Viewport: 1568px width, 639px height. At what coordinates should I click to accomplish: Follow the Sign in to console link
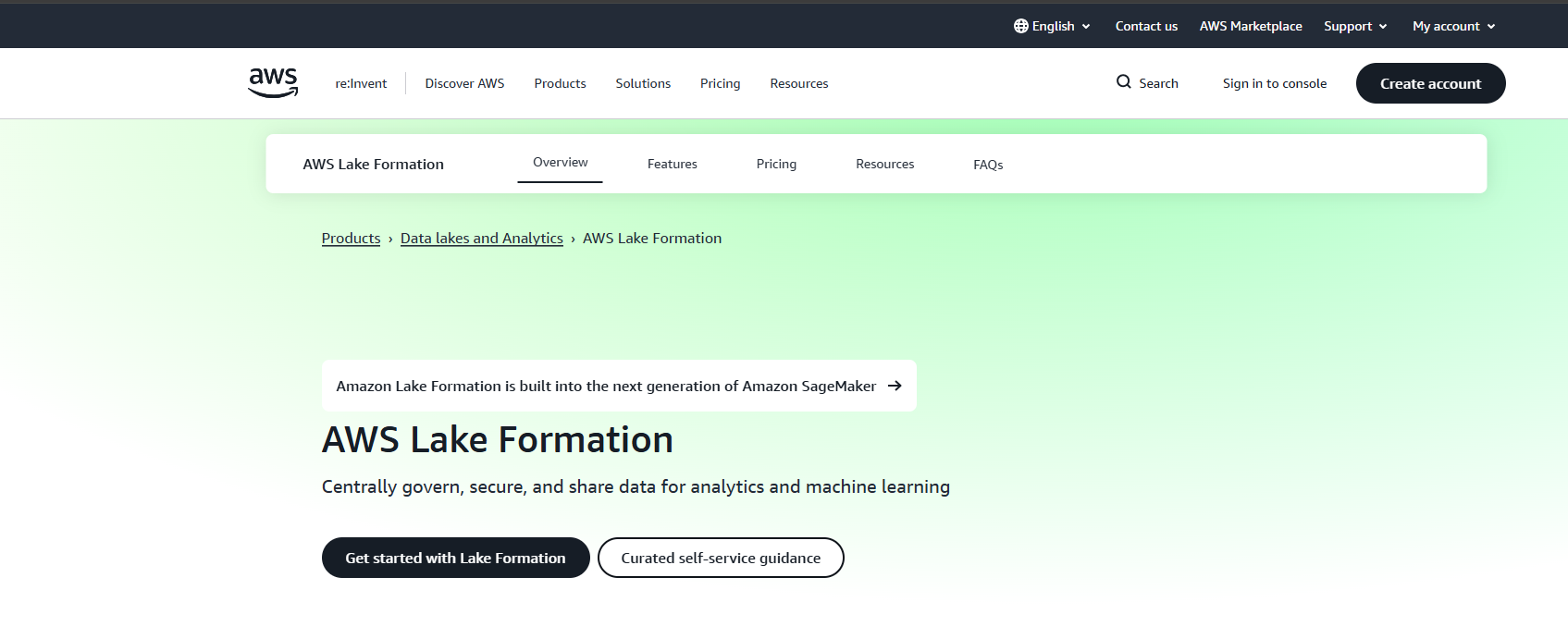(x=1274, y=83)
